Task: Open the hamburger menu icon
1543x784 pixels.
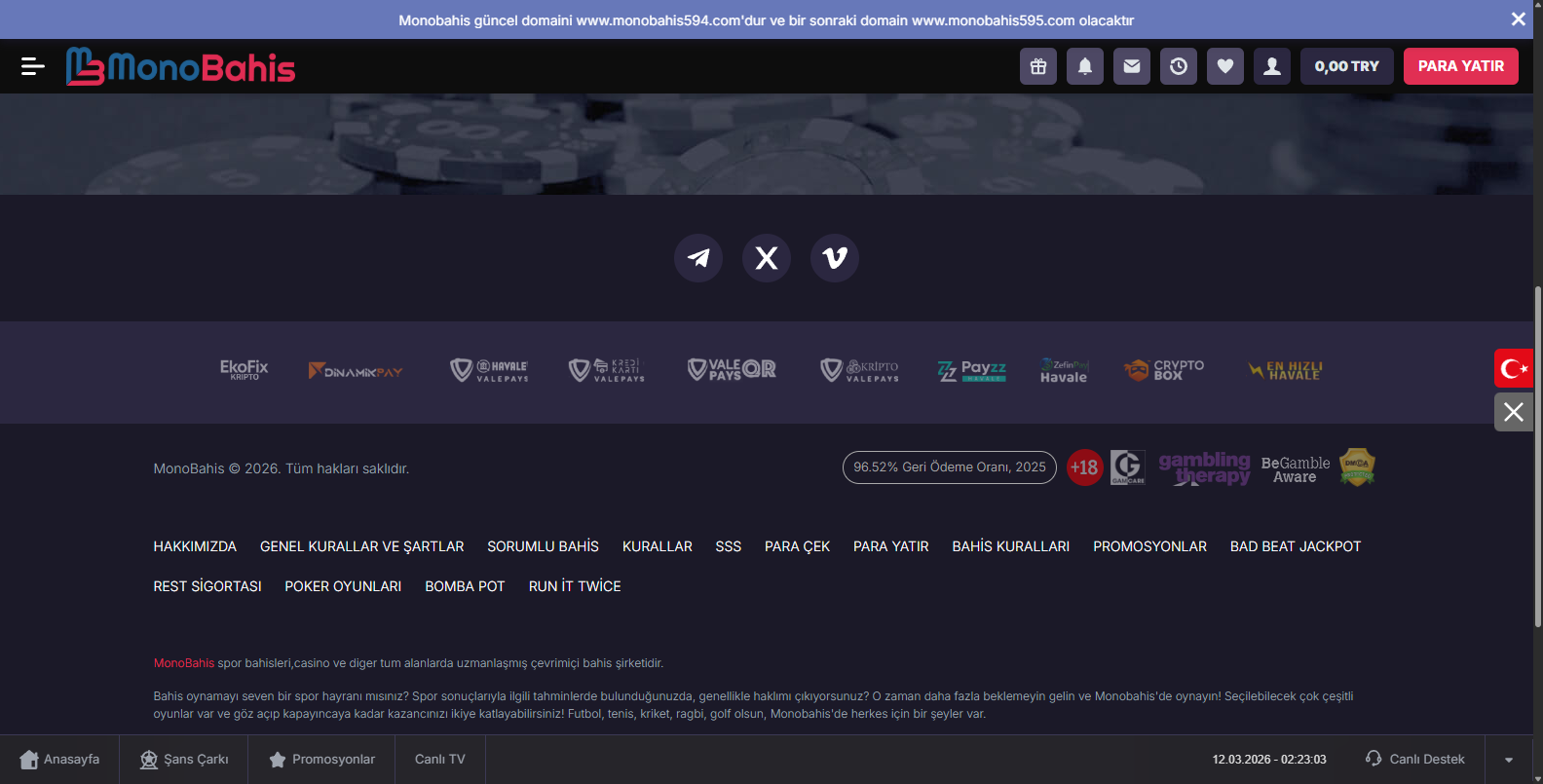Action: tap(32, 66)
